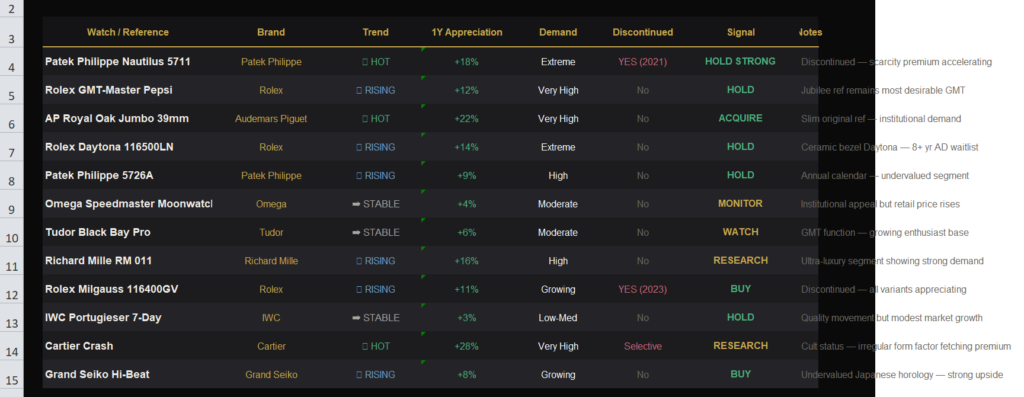Click the Audemars Piguet brand cell
The image size is (1024, 397).
point(271,119)
